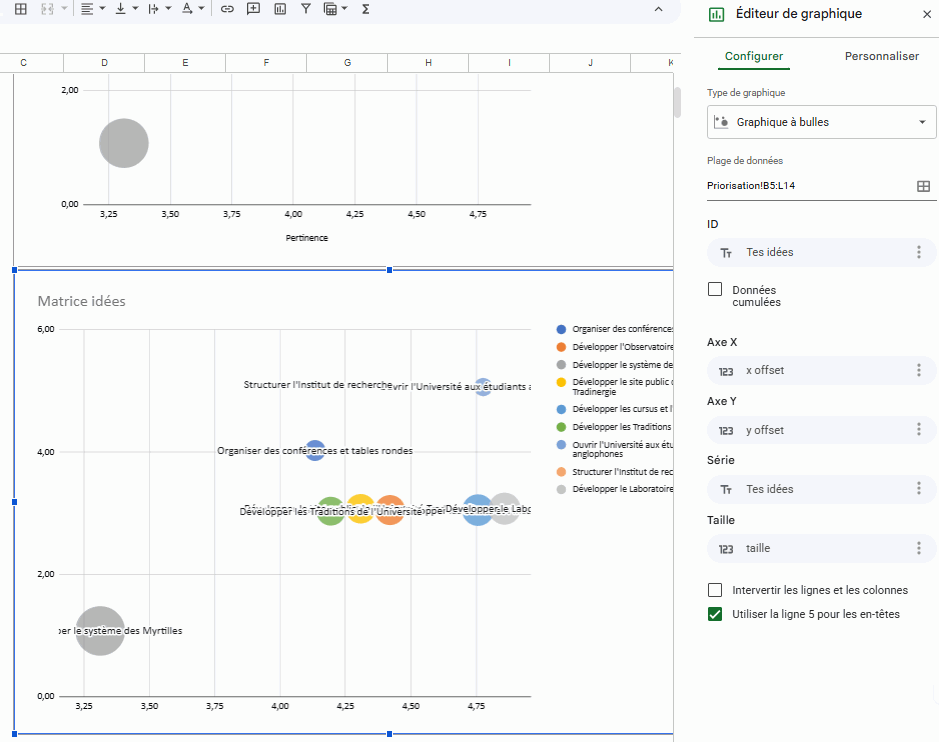This screenshot has height=742, width=939.
Task: Click the yellow bubble in Matrice idées
Action: point(361,509)
